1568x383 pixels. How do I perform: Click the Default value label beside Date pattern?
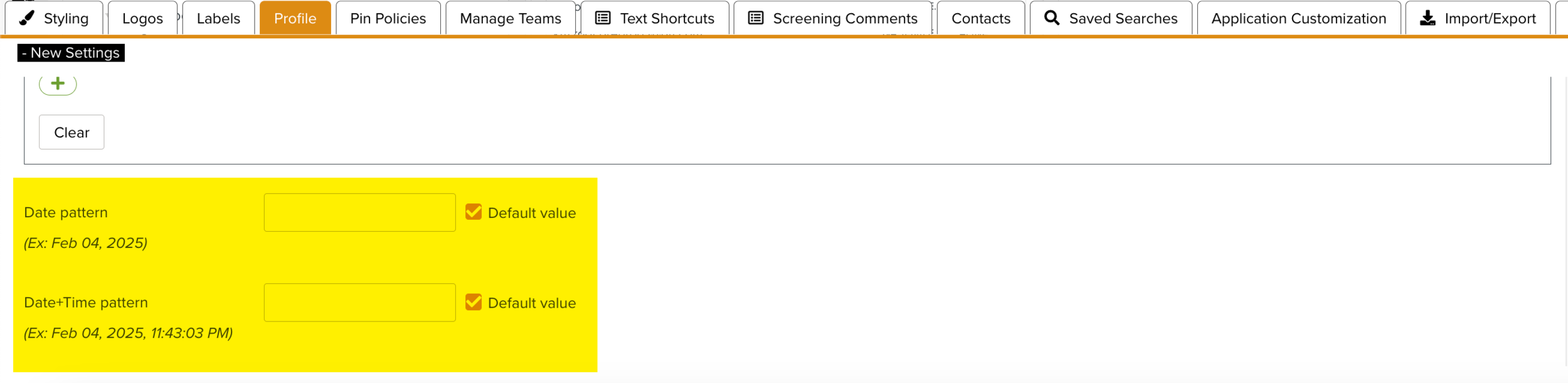coord(531,213)
